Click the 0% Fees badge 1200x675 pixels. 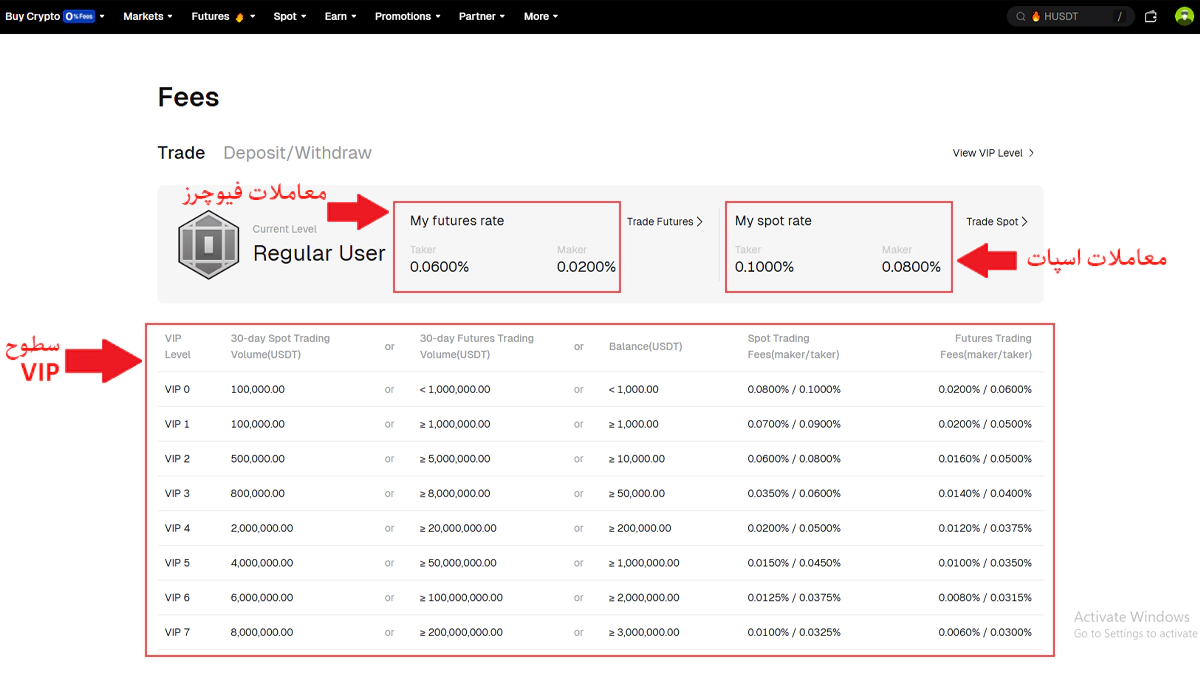click(79, 17)
